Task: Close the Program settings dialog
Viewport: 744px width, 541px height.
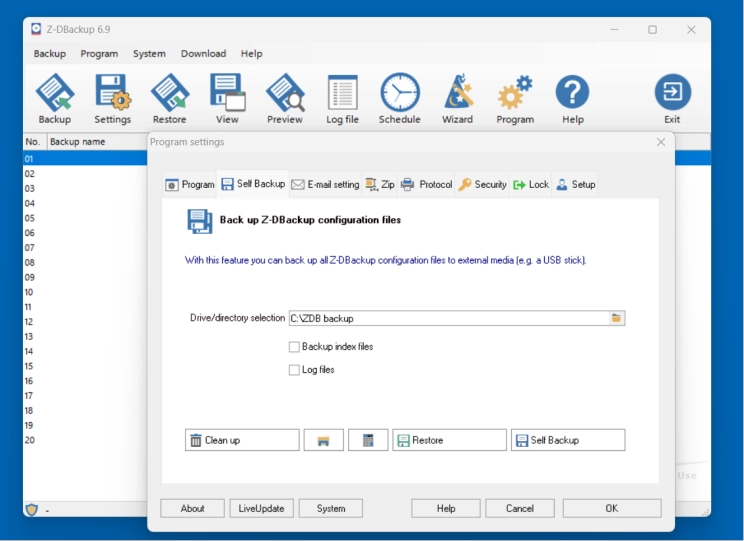Action: 661,142
